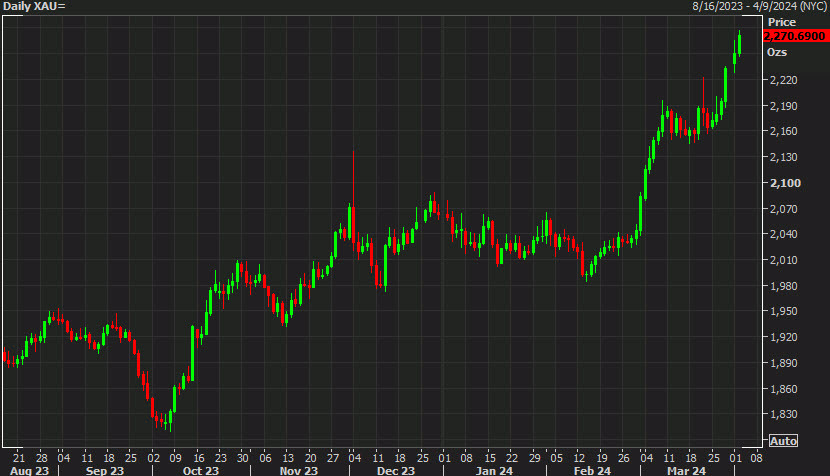Click the Daily XAU= chart title

pos(34,6)
